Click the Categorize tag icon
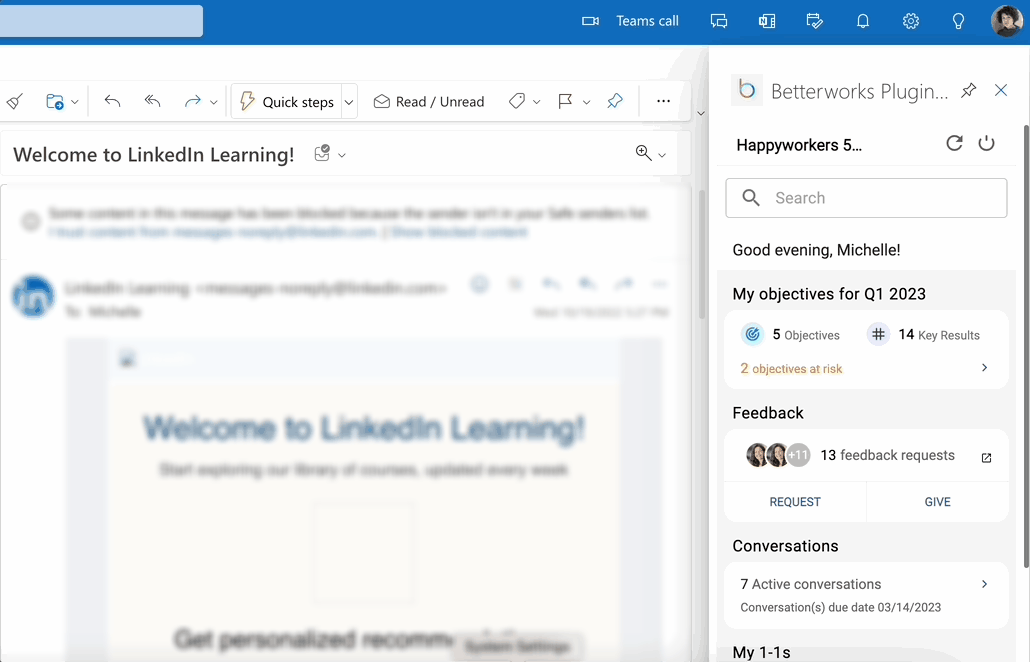 pyautogui.click(x=517, y=101)
